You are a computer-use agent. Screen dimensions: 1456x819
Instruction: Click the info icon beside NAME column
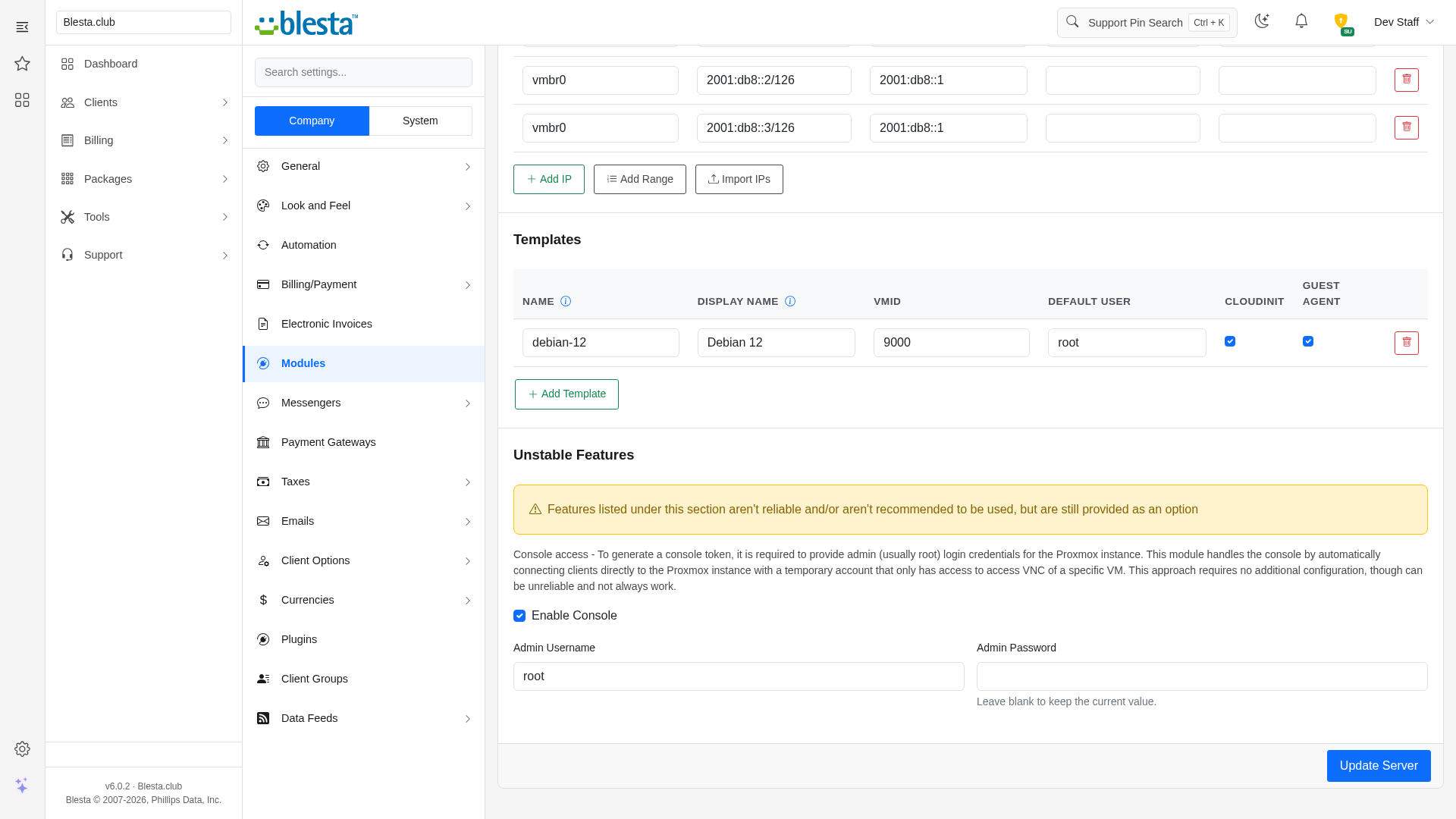click(566, 302)
